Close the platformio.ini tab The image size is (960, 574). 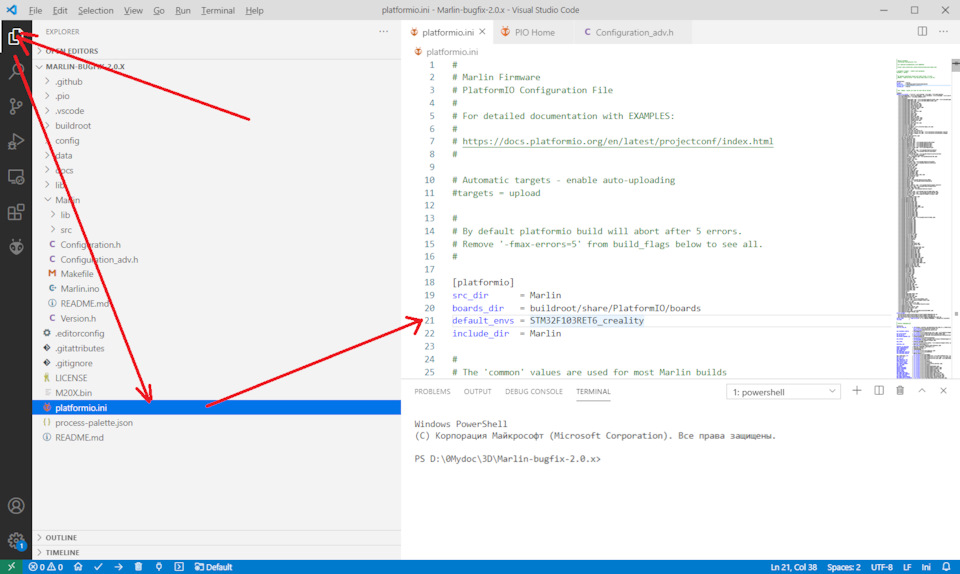(482, 32)
